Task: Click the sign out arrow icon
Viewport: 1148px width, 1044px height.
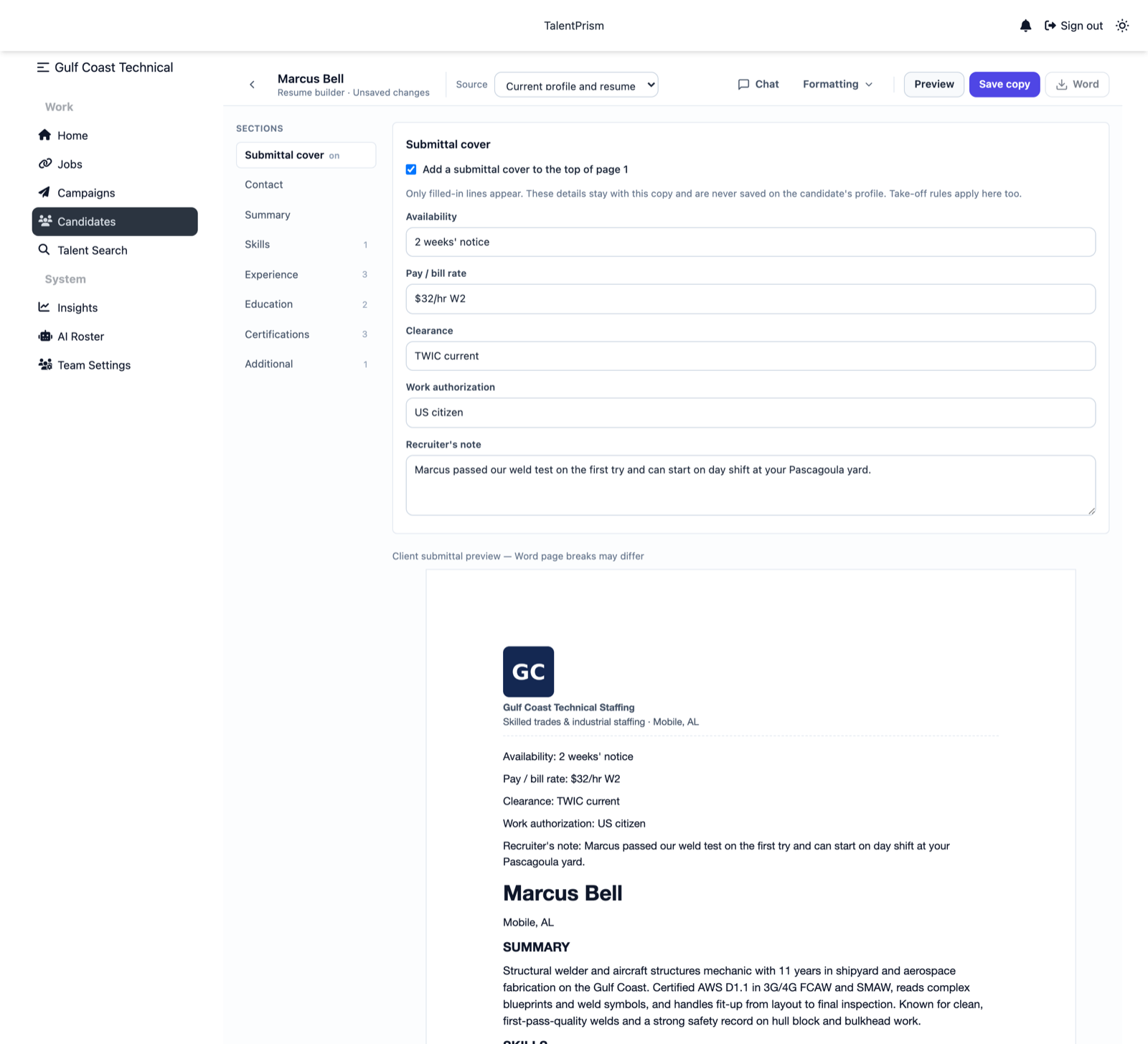Action: 1050,26
